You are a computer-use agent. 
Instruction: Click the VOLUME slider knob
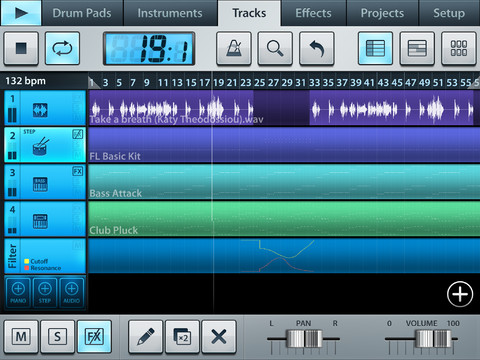click(x=433, y=339)
